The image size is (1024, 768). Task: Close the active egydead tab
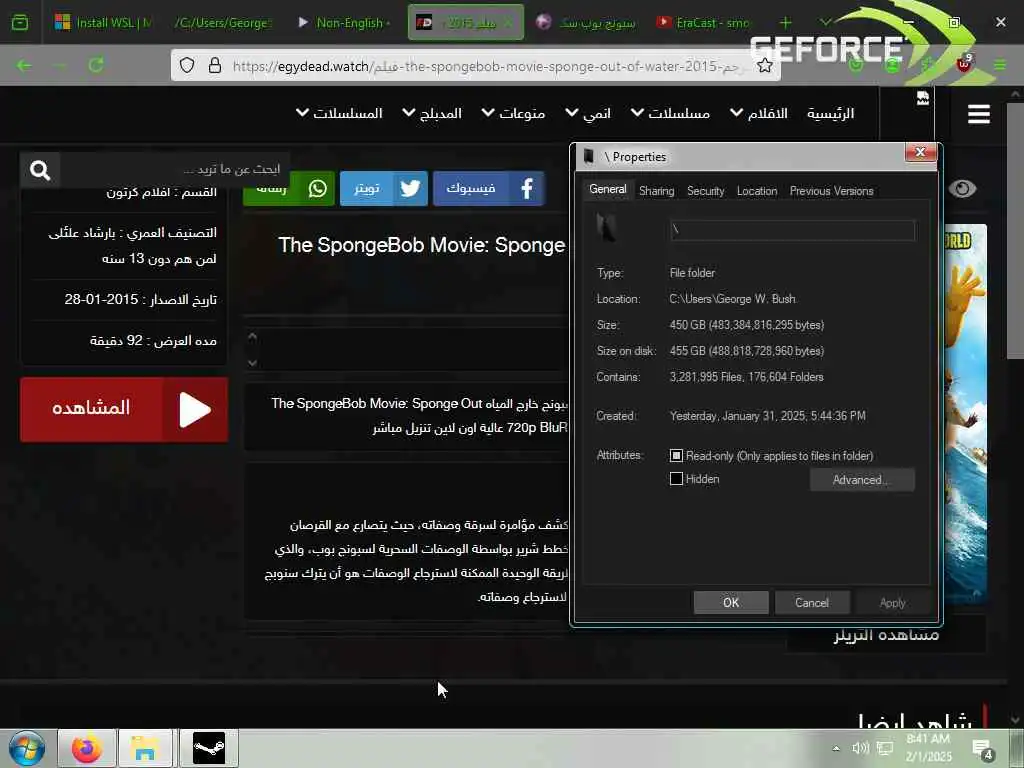tap(509, 23)
